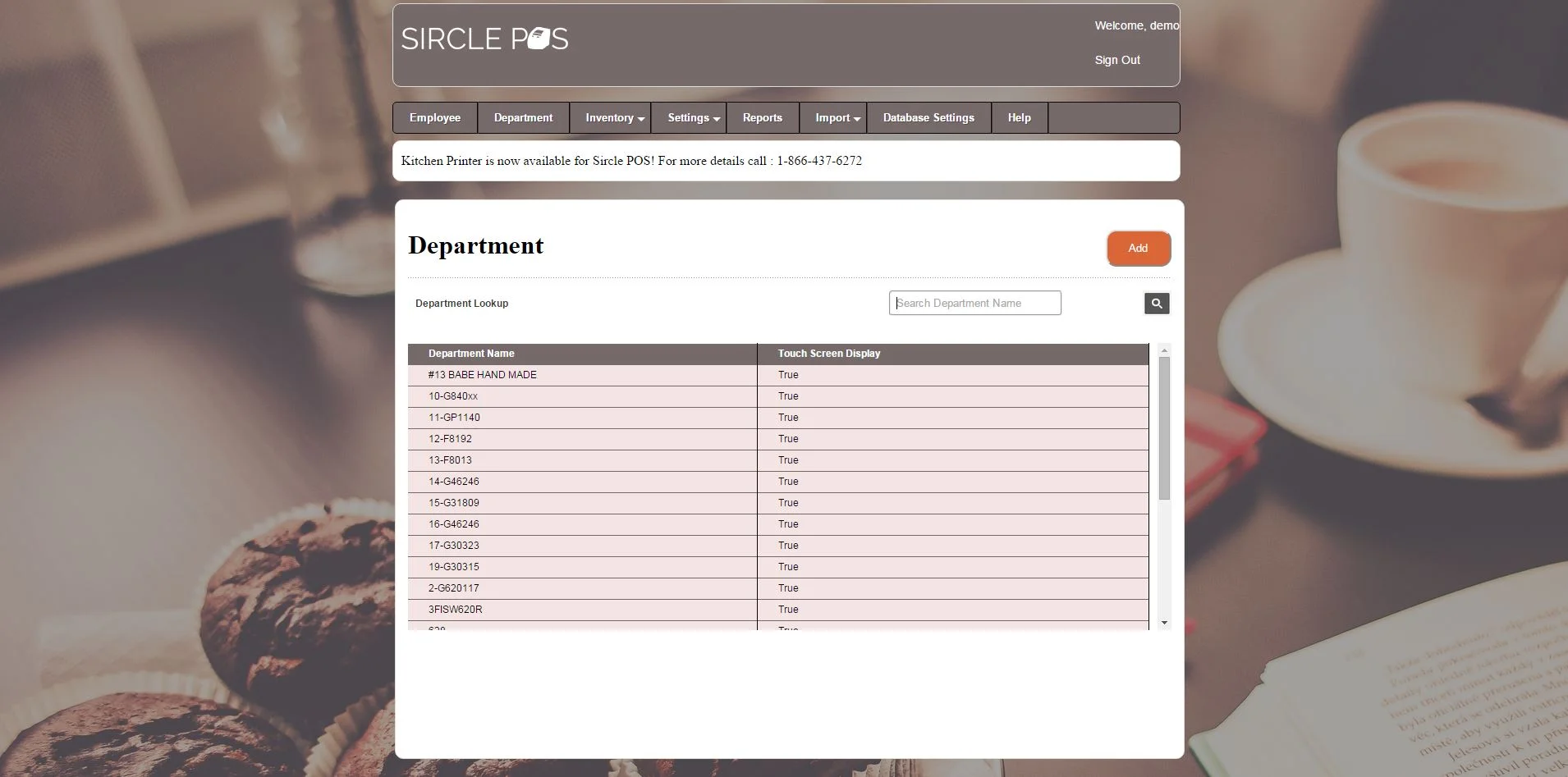Open the Department menu item
The height and width of the screenshot is (777, 1568).
[x=523, y=118]
